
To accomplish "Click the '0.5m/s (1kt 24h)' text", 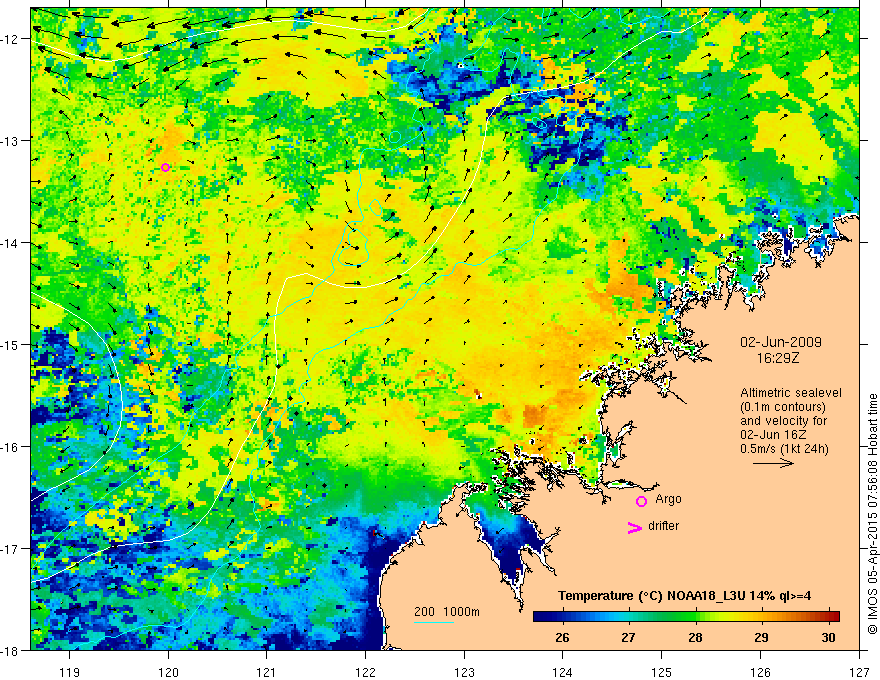I will click(x=784, y=449).
